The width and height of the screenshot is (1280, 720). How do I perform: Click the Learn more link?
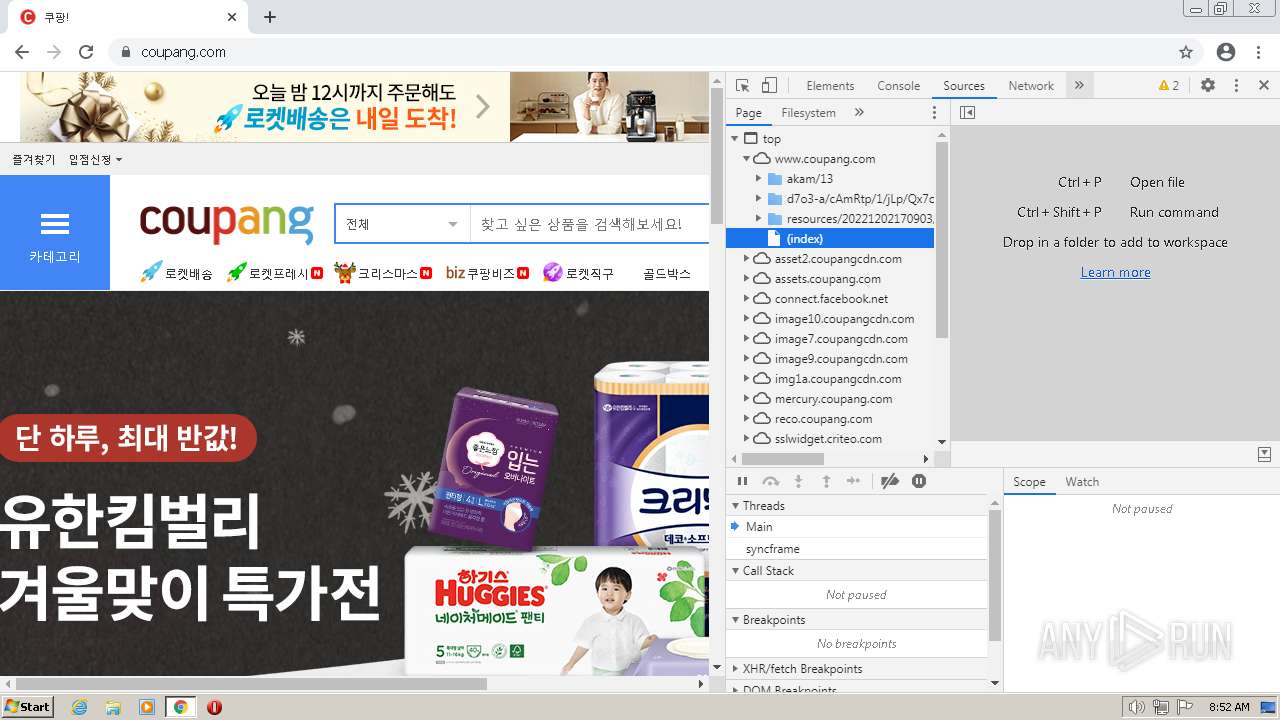1115,272
